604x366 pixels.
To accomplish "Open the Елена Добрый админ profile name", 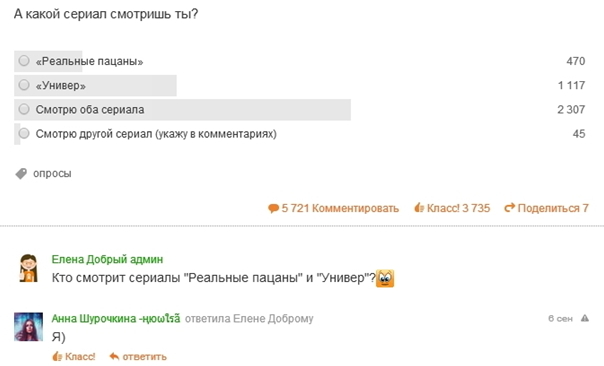I will coord(107,259).
